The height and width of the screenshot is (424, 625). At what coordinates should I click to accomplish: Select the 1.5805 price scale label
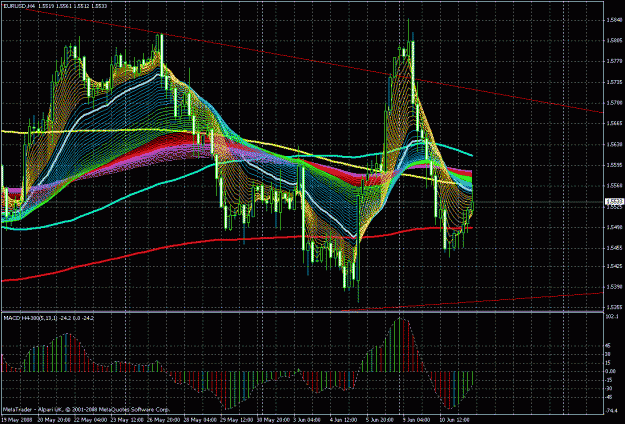pos(613,41)
